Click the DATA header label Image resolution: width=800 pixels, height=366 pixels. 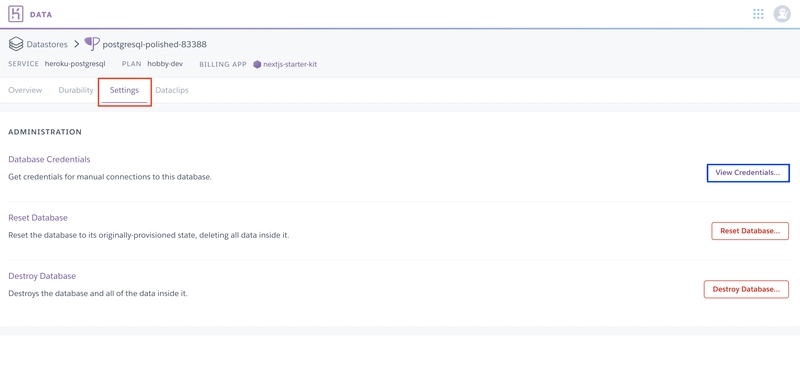click(x=41, y=14)
